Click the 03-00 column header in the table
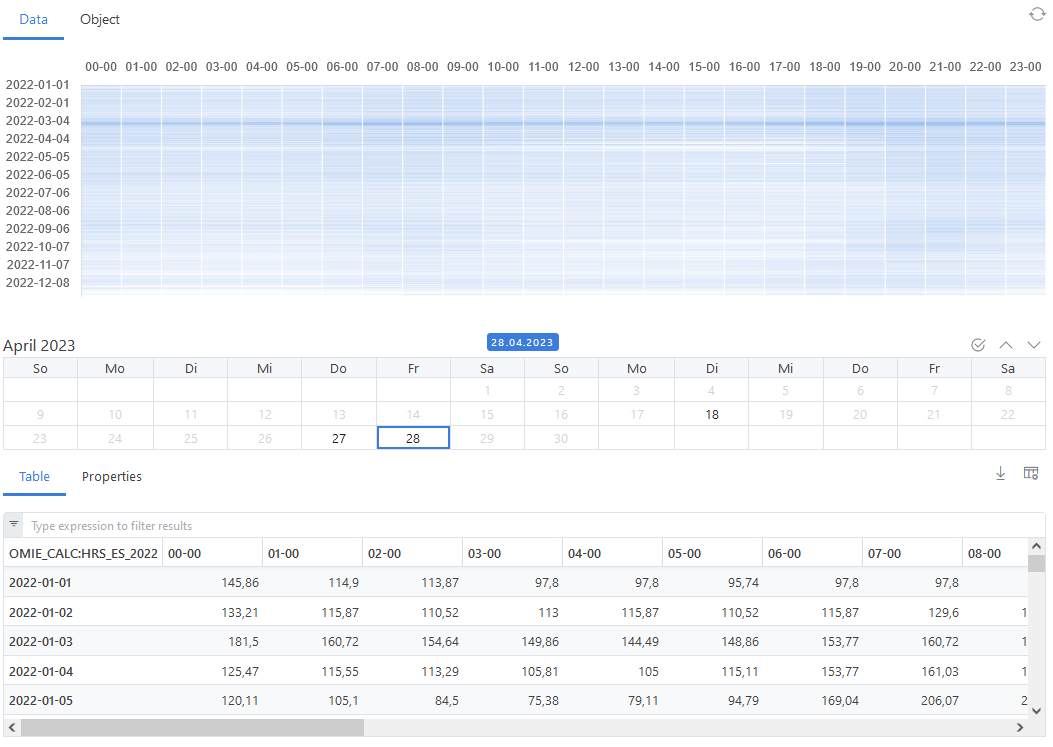Viewport: 1053px width, 747px height. pos(512,553)
